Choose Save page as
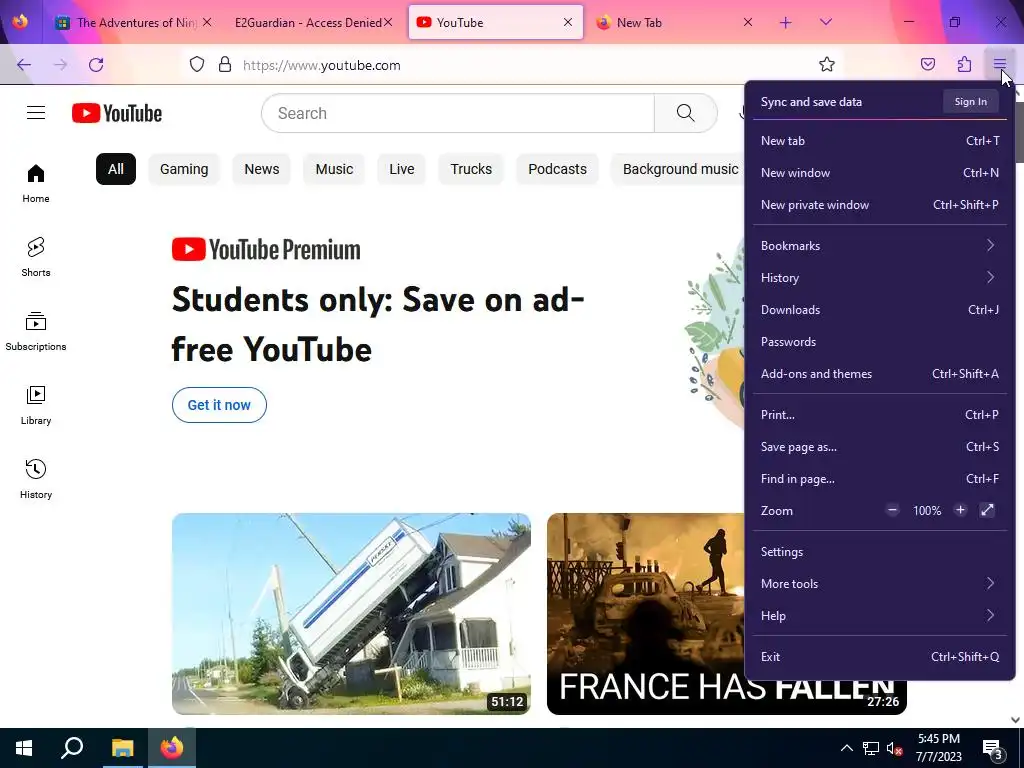The height and width of the screenshot is (768, 1024). [x=879, y=447]
